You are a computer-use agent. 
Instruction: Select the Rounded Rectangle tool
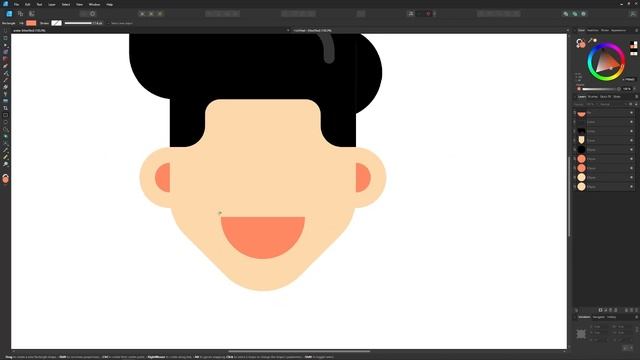click(x=5, y=129)
